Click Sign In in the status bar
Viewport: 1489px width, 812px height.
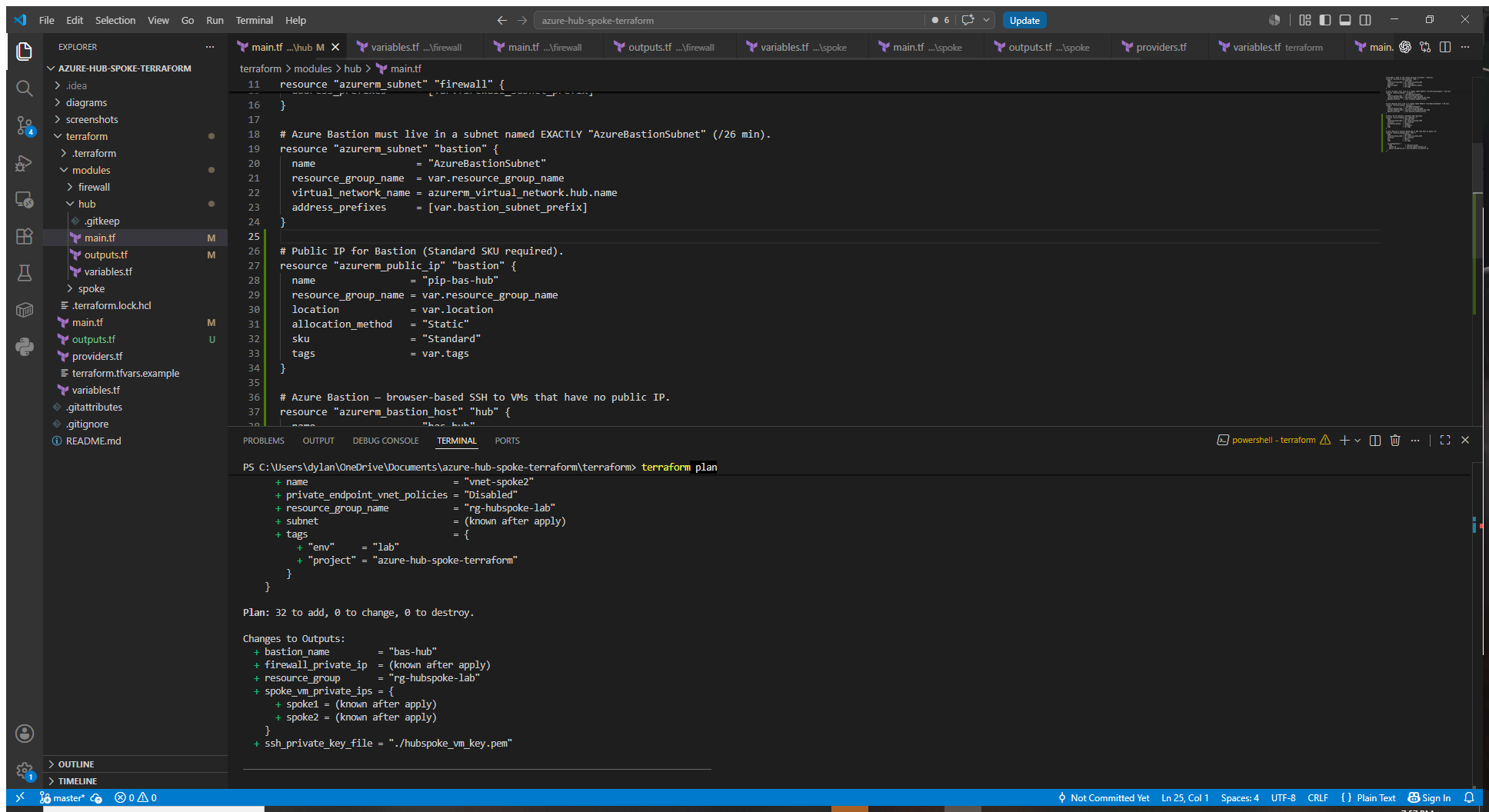[x=1429, y=797]
